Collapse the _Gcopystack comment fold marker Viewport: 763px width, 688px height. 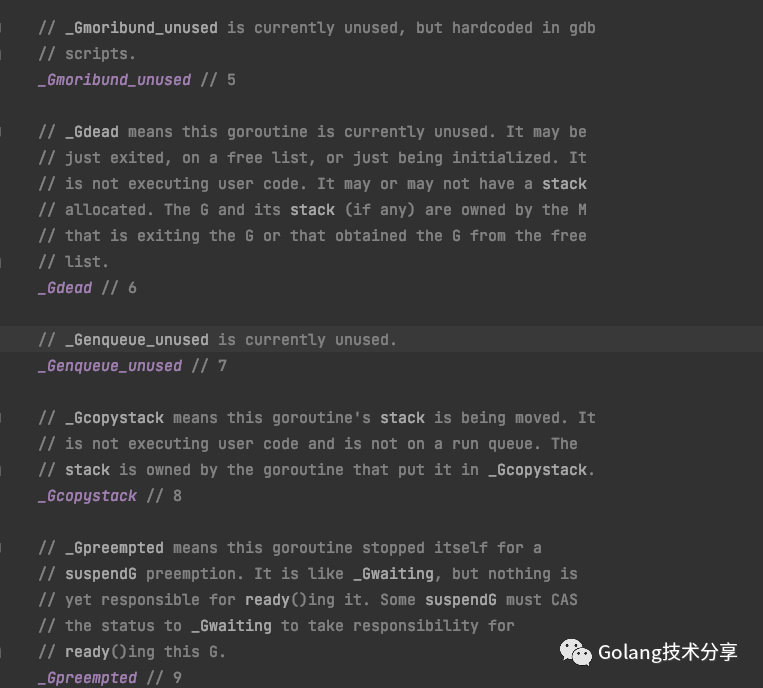[1, 418]
